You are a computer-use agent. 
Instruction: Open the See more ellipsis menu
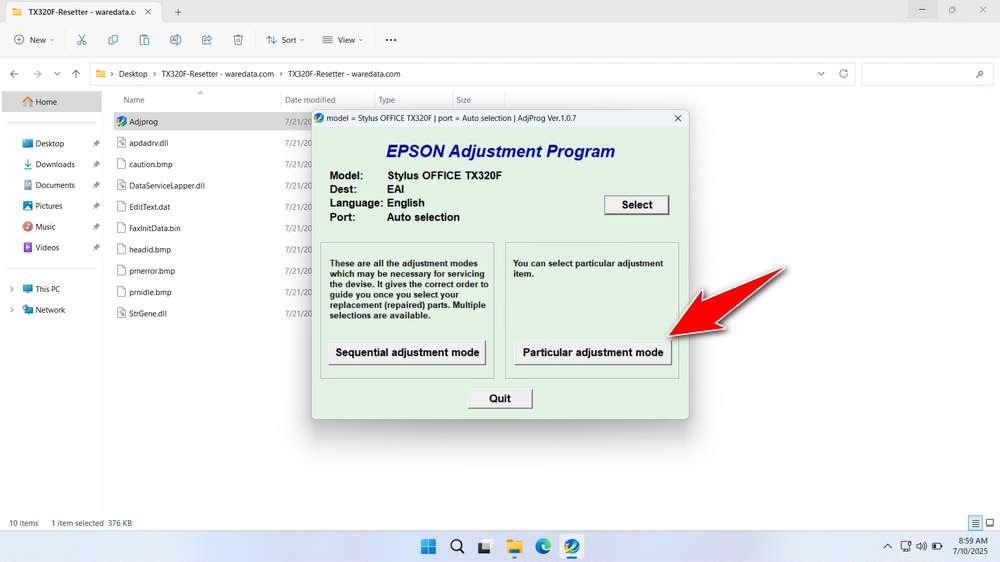pyautogui.click(x=391, y=40)
